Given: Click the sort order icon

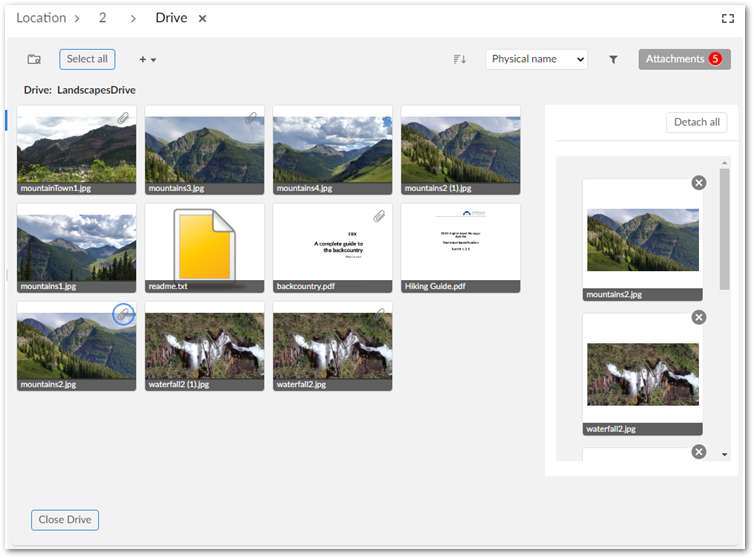Looking at the screenshot, I should (459, 59).
